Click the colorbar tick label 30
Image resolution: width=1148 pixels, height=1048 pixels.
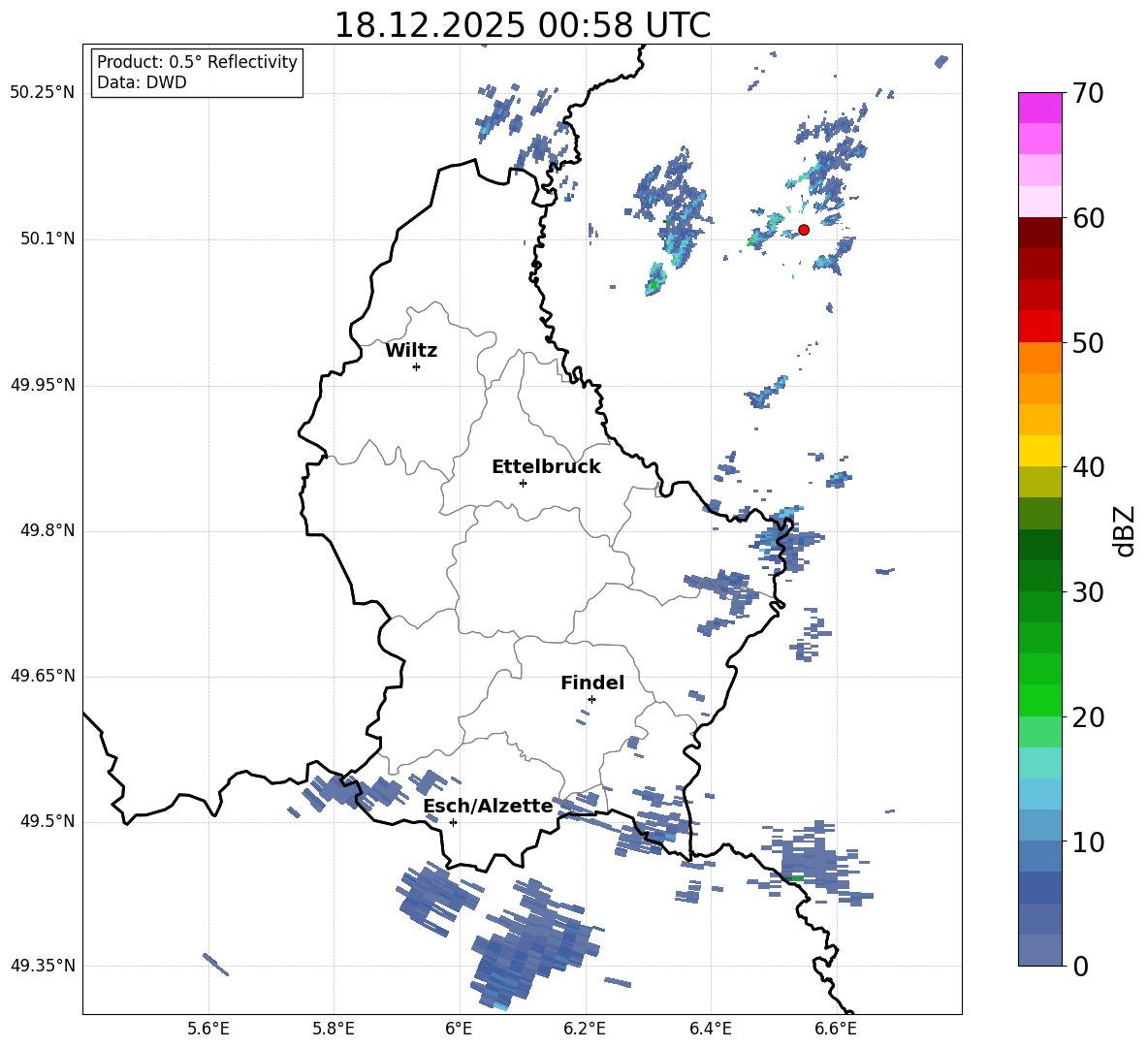coord(1089,592)
